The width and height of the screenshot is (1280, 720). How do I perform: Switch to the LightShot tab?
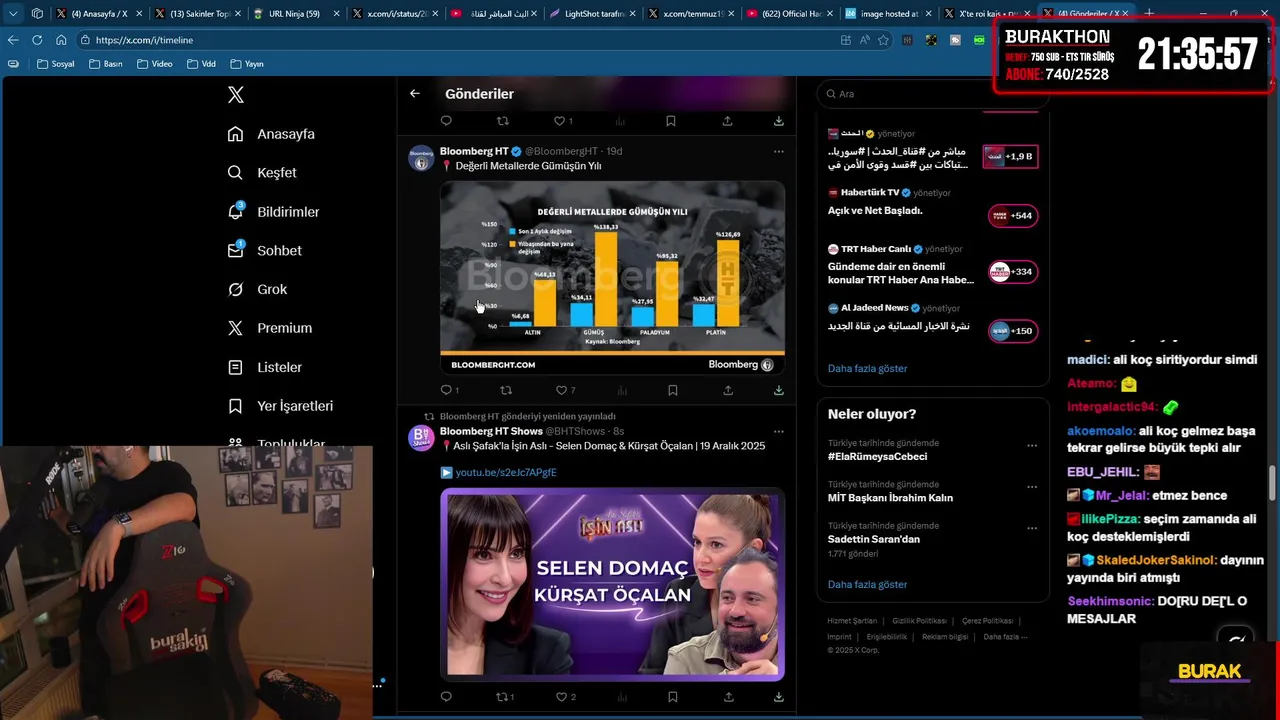click(593, 14)
